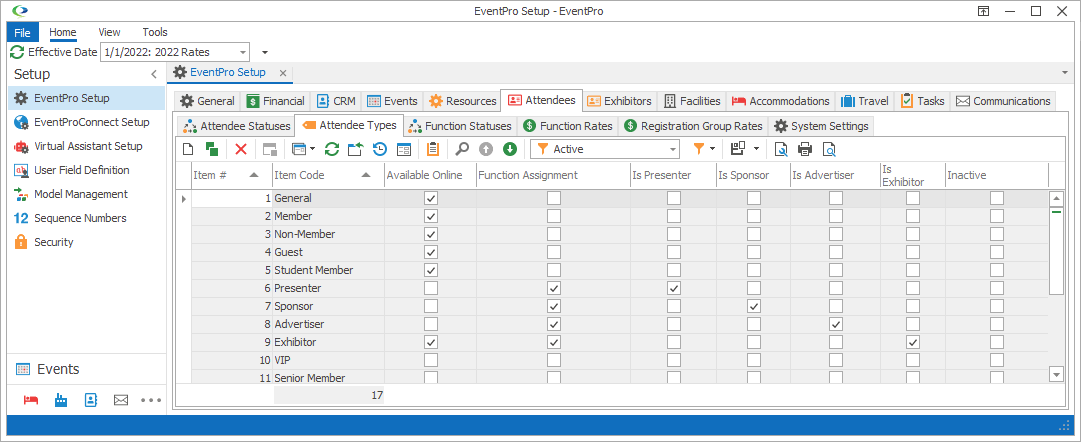Click the New record blank-page icon
Screen dimensions: 1081x442
[x=188, y=148]
